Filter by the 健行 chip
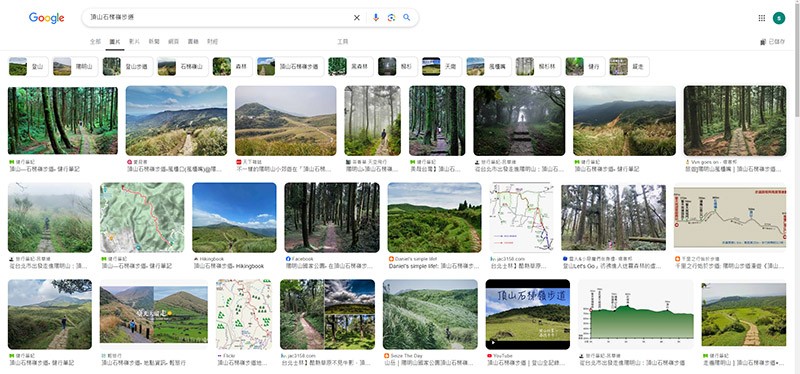The width and height of the screenshot is (800, 374). click(585, 66)
